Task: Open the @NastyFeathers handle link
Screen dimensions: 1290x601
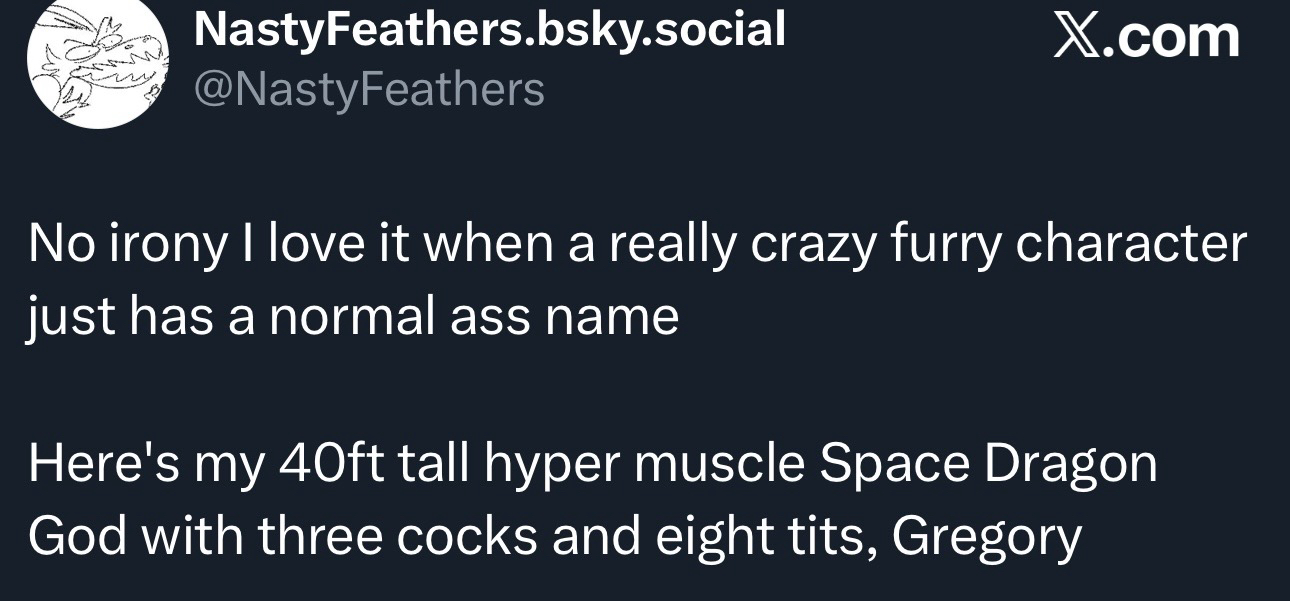Action: [x=369, y=89]
